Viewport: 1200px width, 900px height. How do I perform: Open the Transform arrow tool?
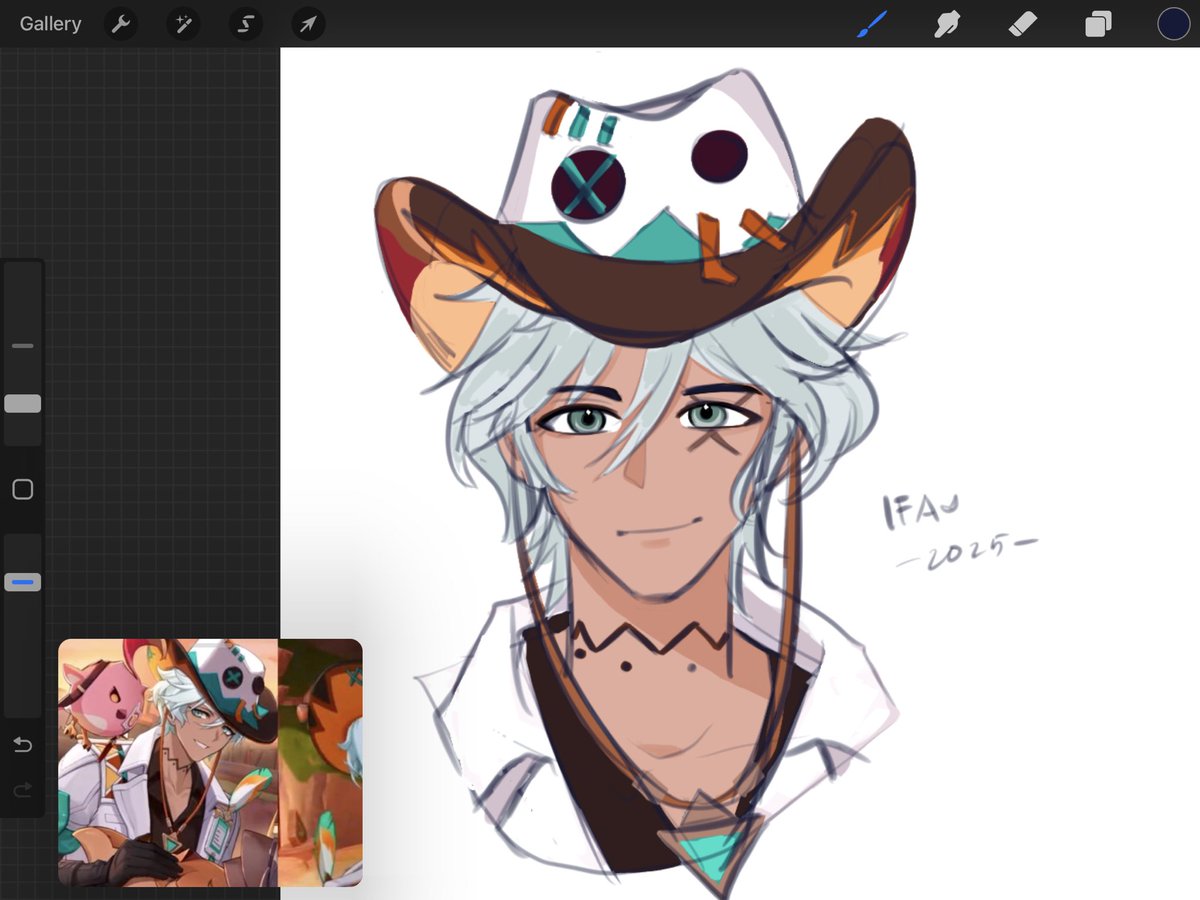point(307,23)
